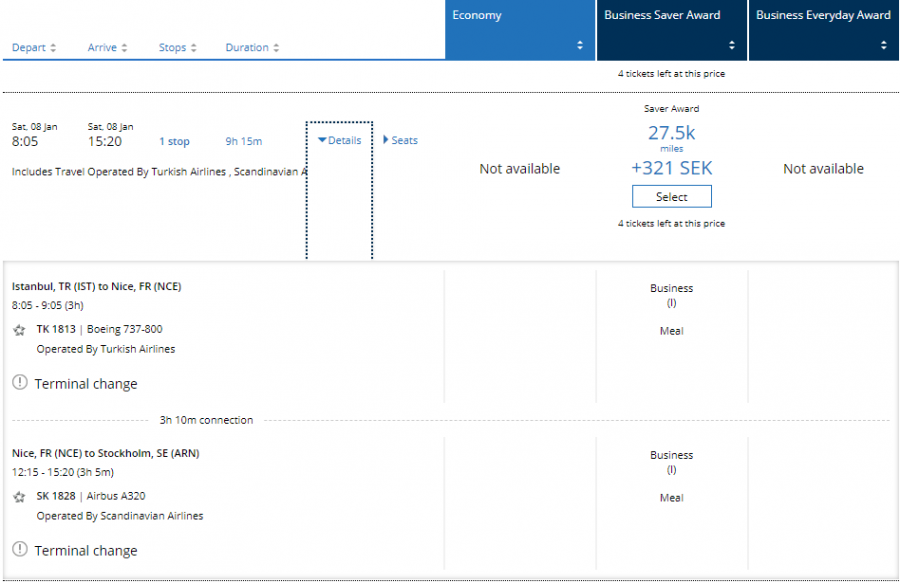
Task: Sort flights by Depart time
Action: (34, 48)
